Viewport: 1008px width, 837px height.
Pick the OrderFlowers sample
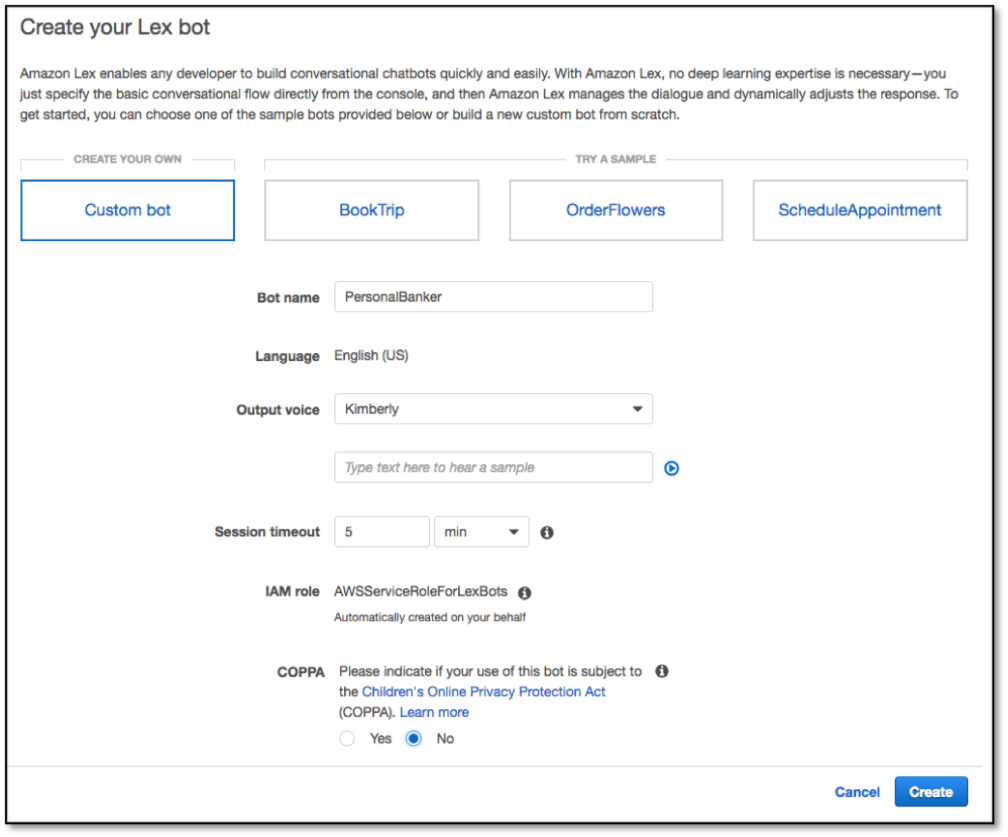point(616,210)
